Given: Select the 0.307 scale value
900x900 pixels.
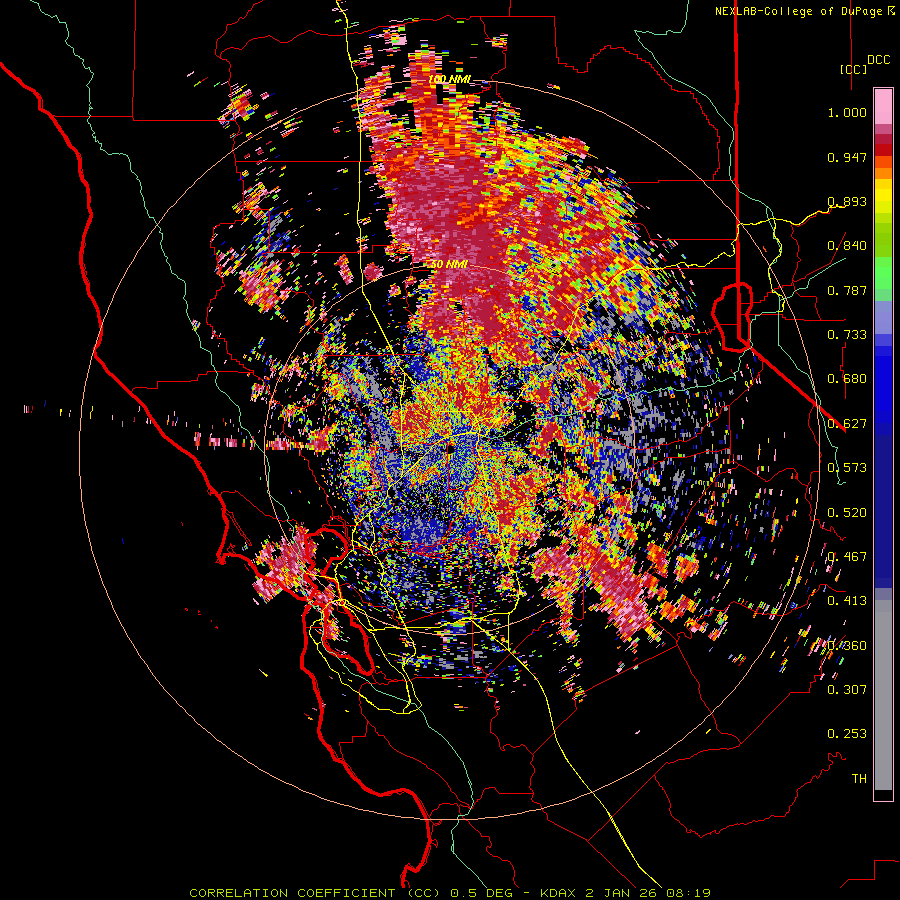Looking at the screenshot, I should tap(847, 690).
